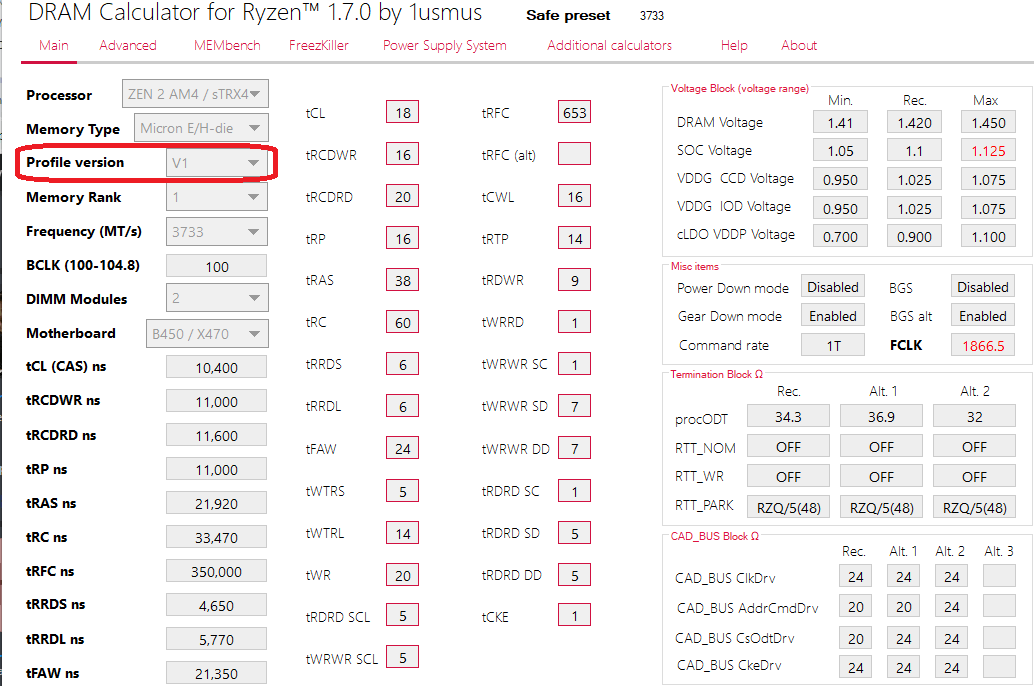
Task: Click the tWR timing value box
Action: [x=402, y=575]
